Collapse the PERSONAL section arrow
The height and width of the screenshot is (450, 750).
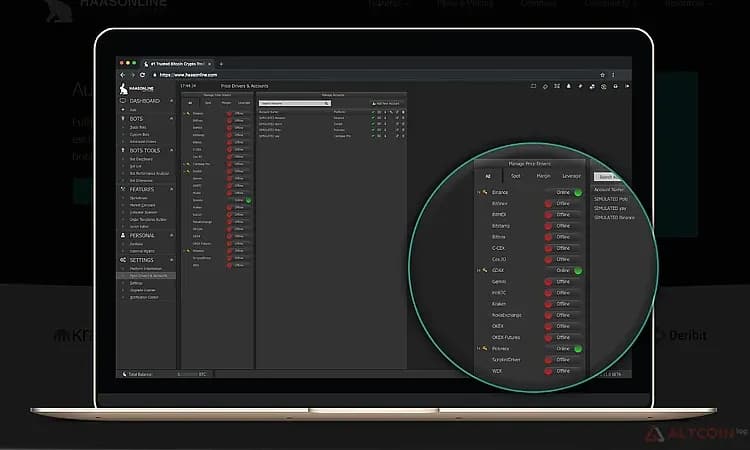pos(171,235)
